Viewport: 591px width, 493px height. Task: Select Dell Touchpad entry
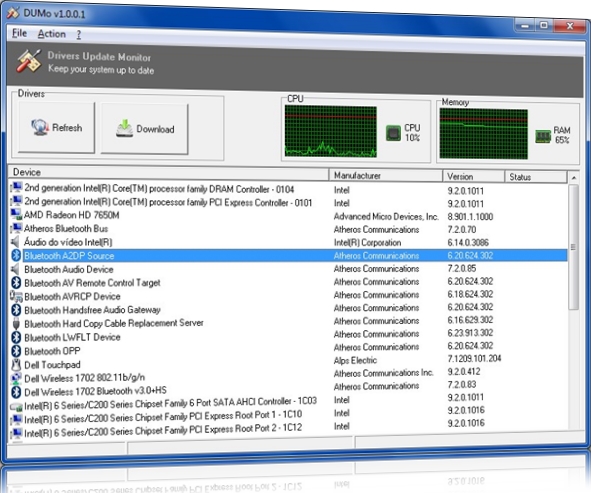[52, 365]
